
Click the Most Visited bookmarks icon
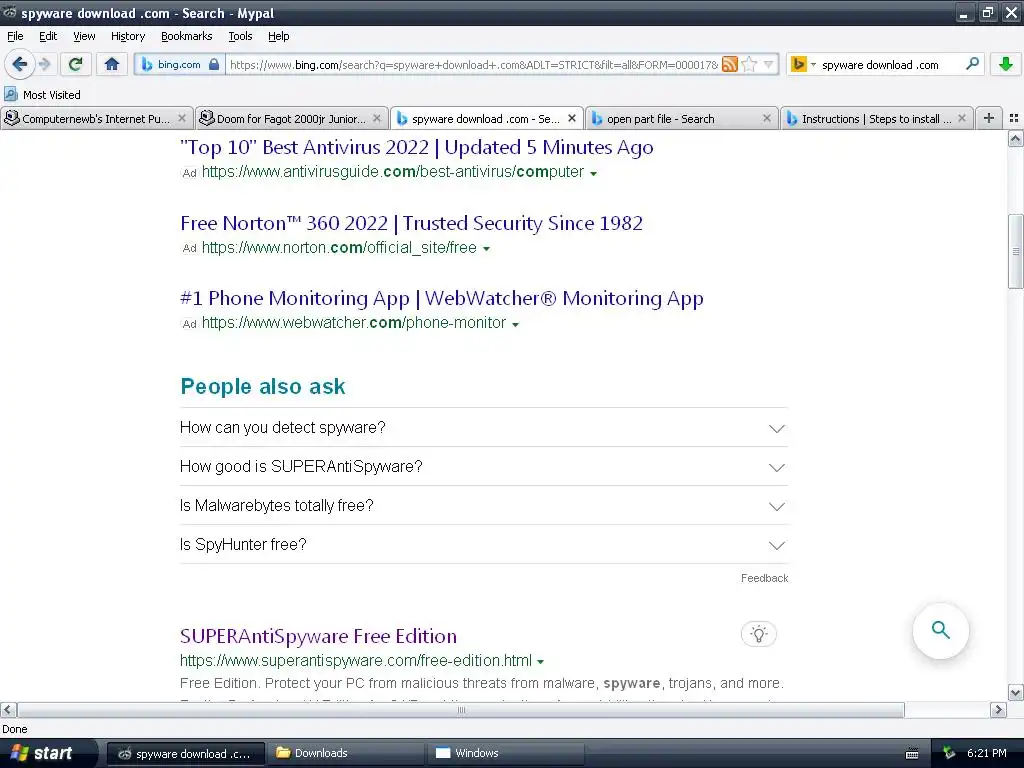[x=11, y=95]
